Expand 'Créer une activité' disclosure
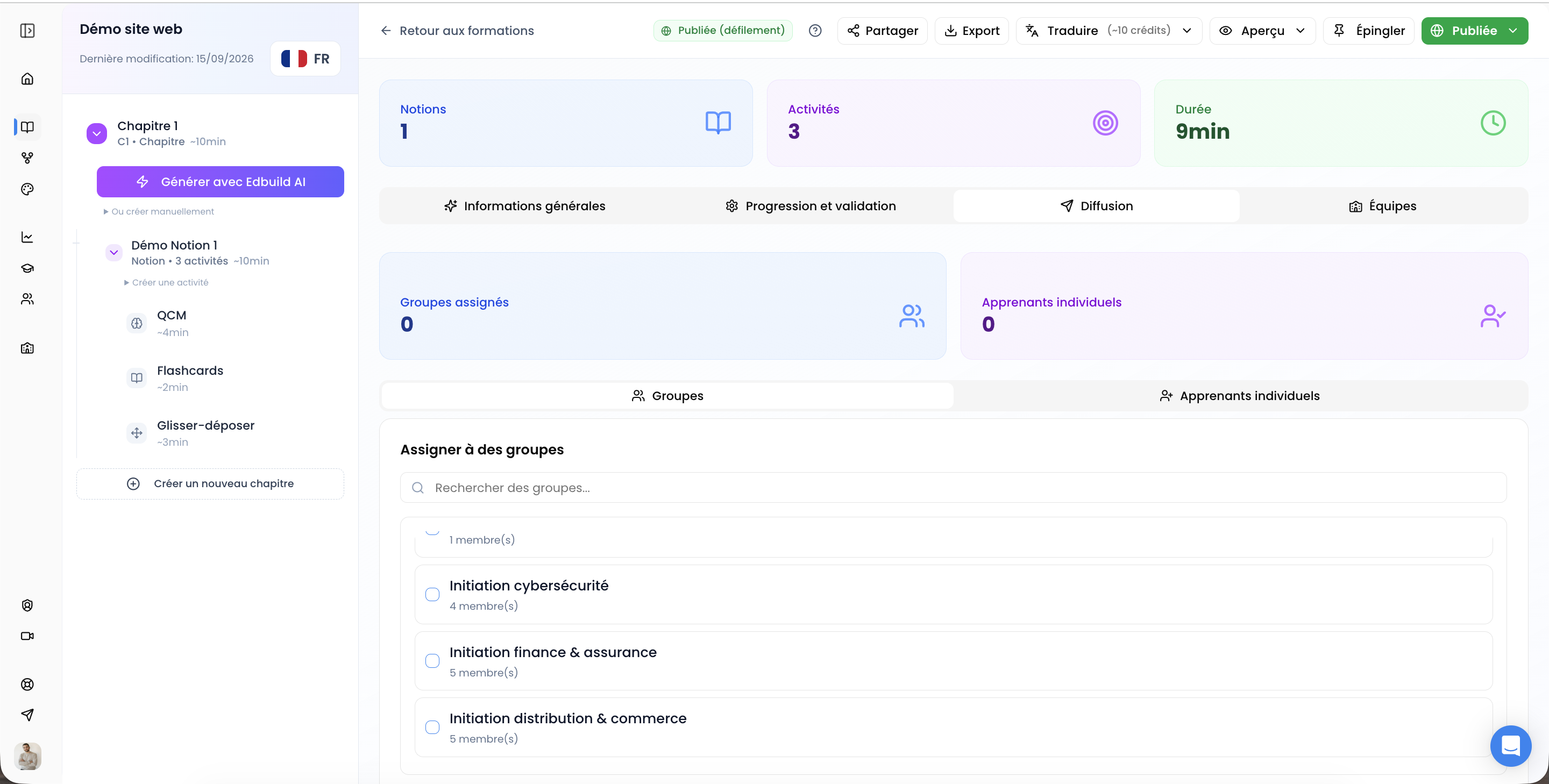 point(167,283)
